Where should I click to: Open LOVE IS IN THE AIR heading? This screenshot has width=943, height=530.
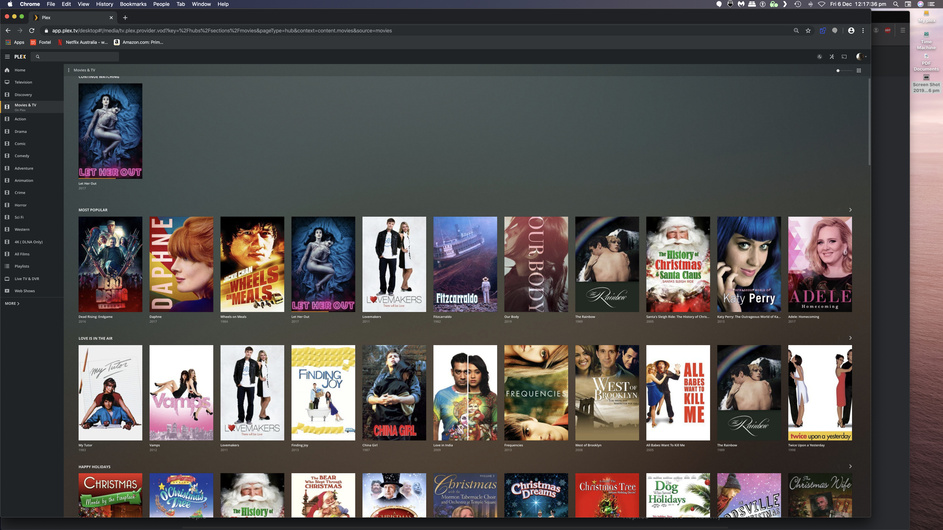click(x=95, y=338)
